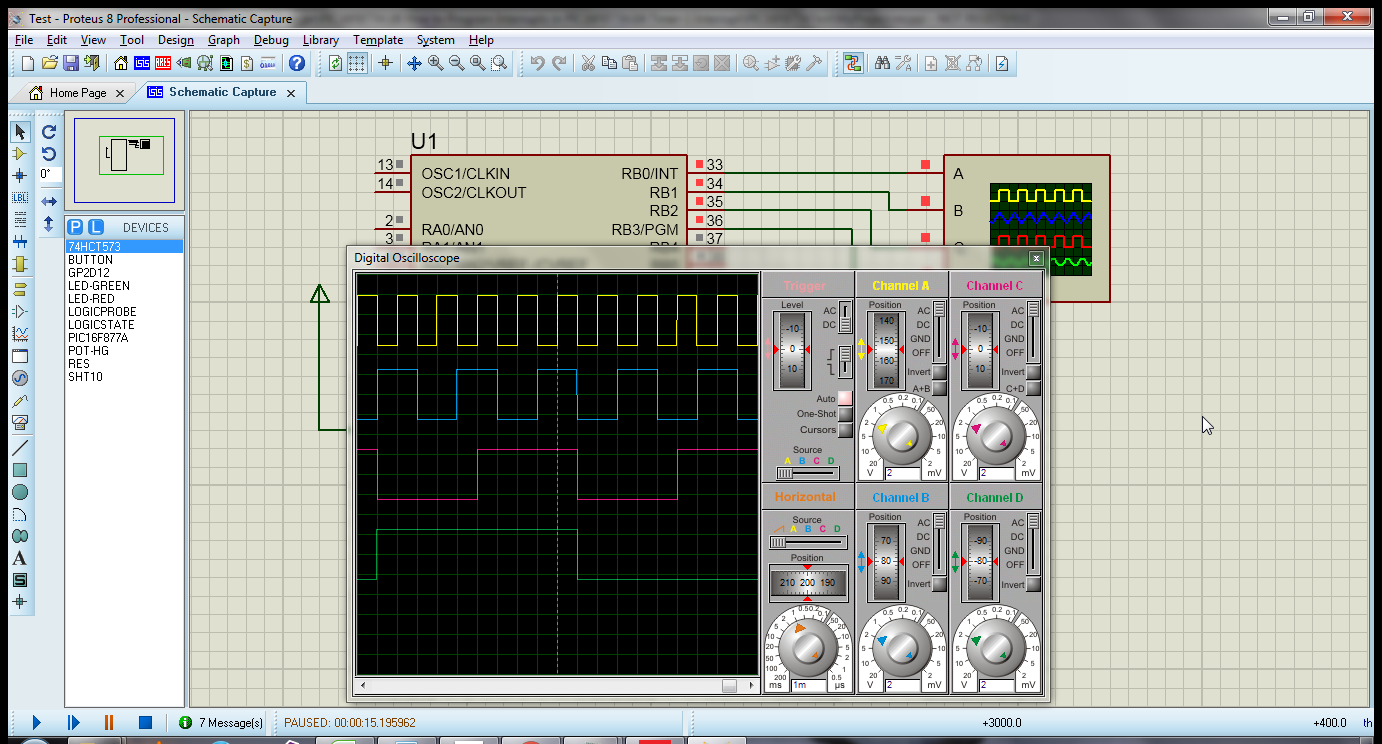Viewport: 1382px width, 744px height.
Task: Open the Debug menu
Action: (268, 40)
